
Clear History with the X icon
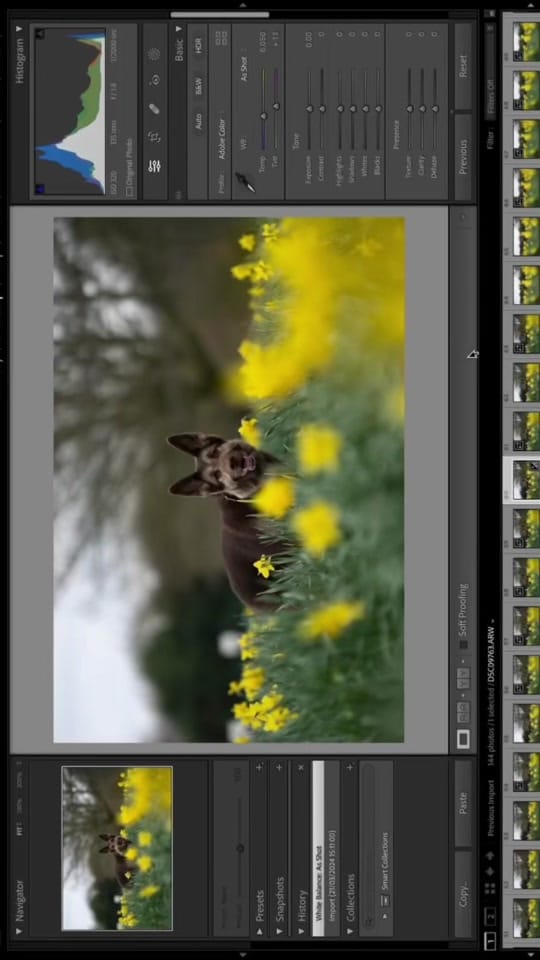301,767
